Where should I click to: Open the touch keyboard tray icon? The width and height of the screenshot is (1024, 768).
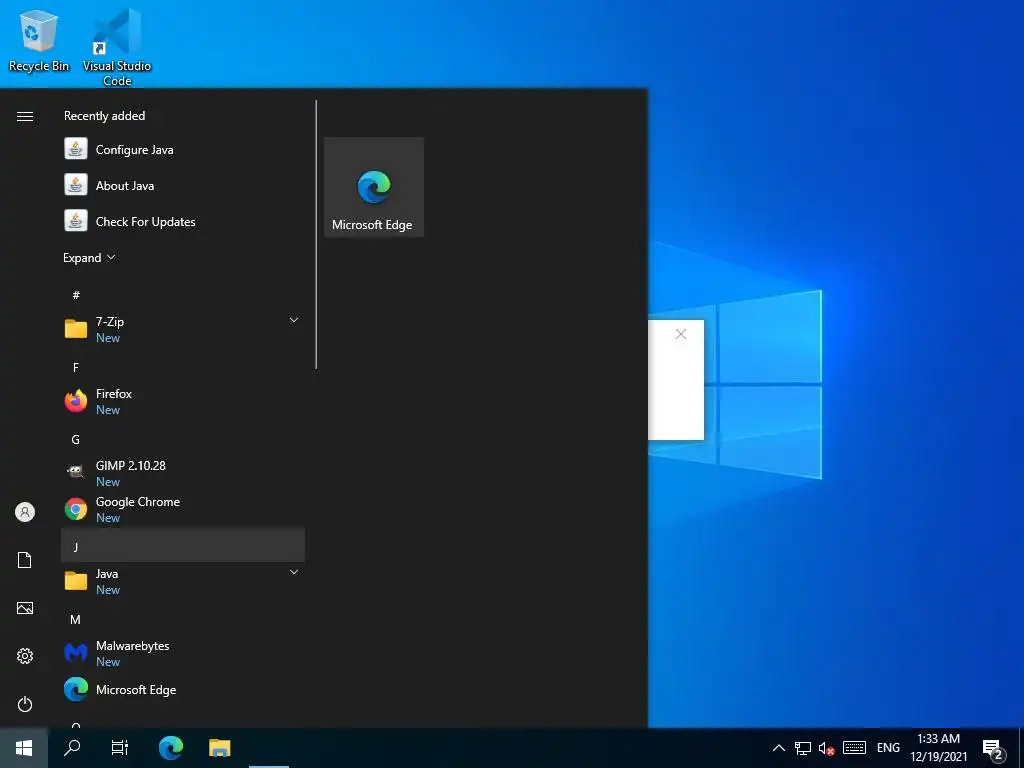tap(854, 748)
